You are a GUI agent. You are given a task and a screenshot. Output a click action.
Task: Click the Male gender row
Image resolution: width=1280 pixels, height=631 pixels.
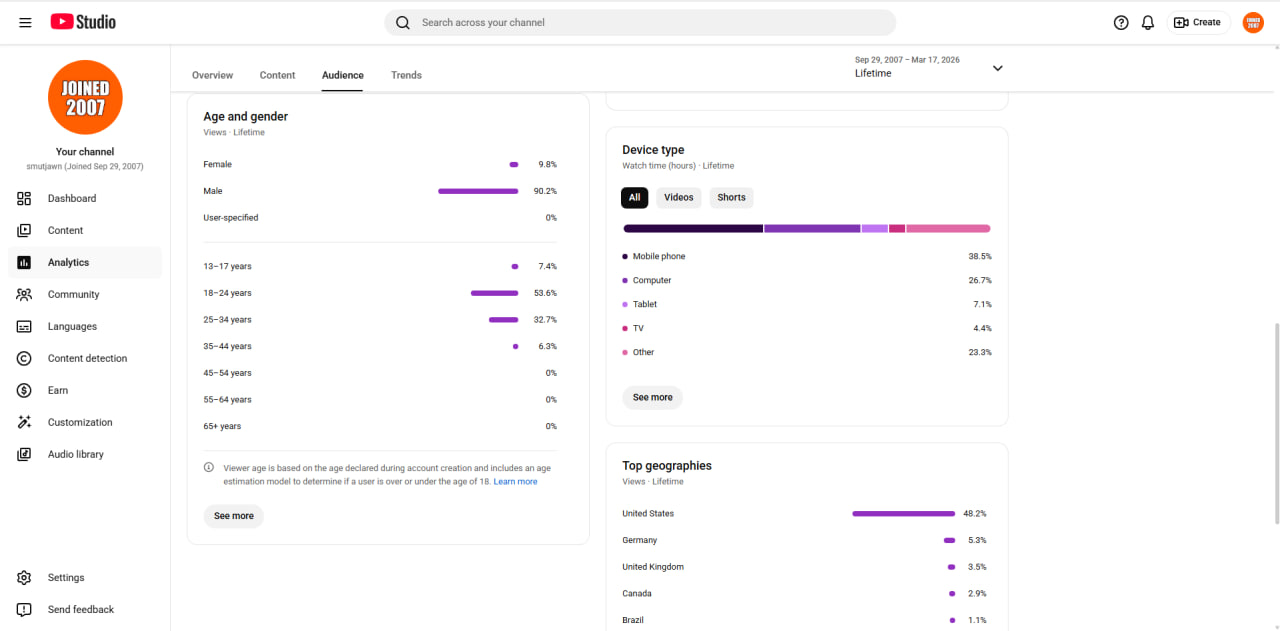[x=380, y=191]
